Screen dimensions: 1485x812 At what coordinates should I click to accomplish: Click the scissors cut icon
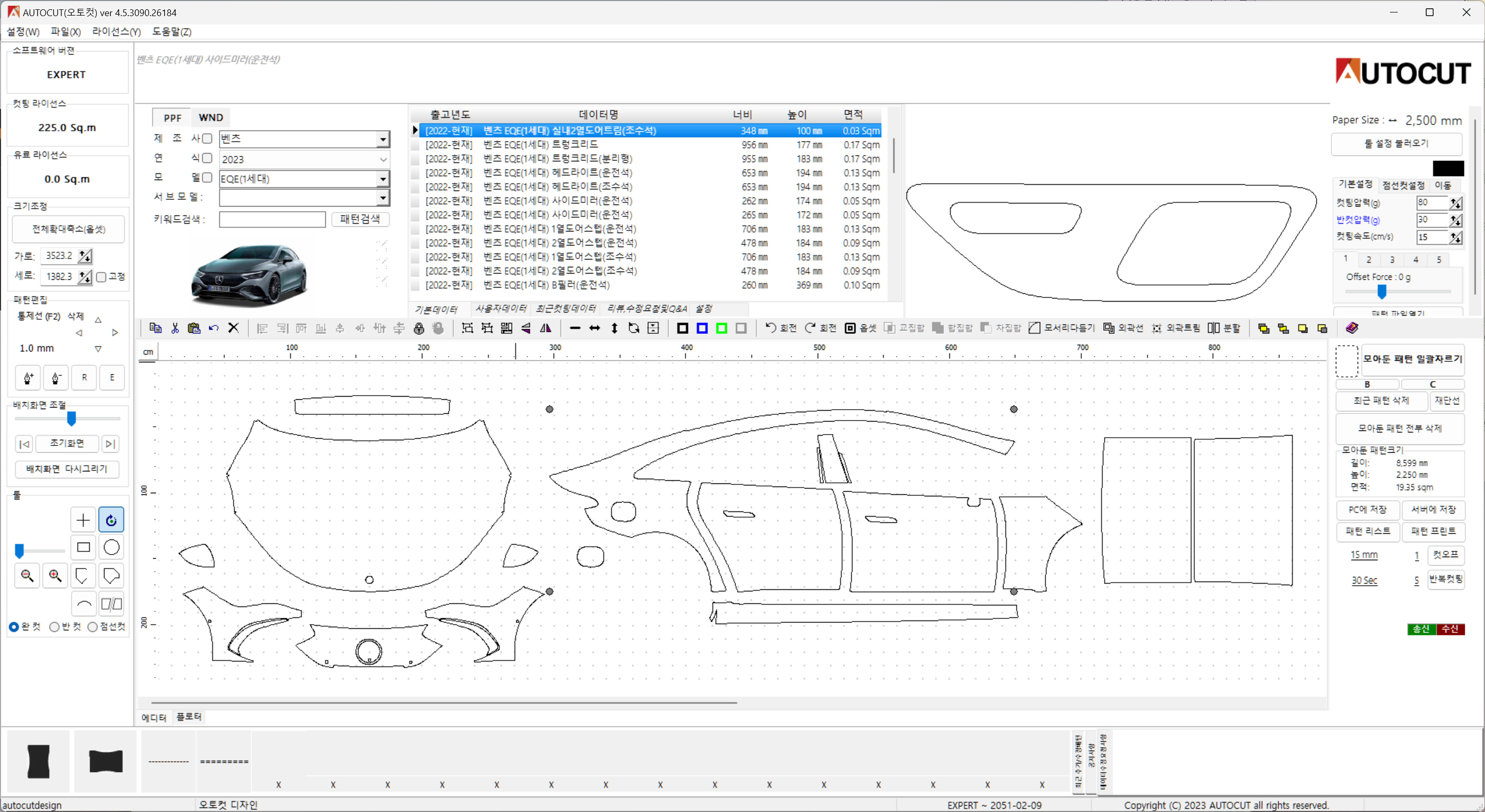click(175, 328)
